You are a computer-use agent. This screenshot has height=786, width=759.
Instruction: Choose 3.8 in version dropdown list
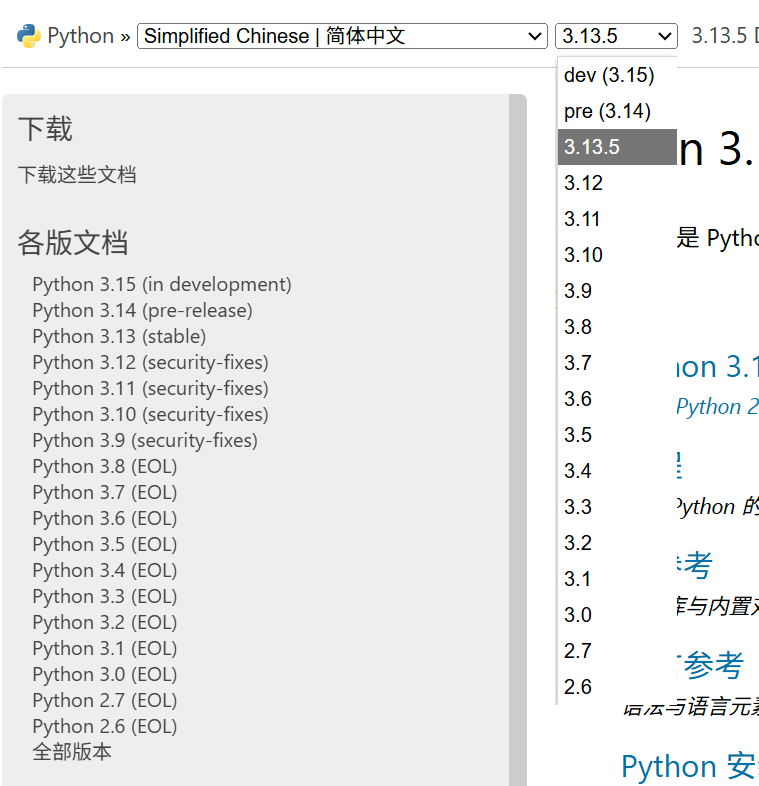(x=617, y=327)
